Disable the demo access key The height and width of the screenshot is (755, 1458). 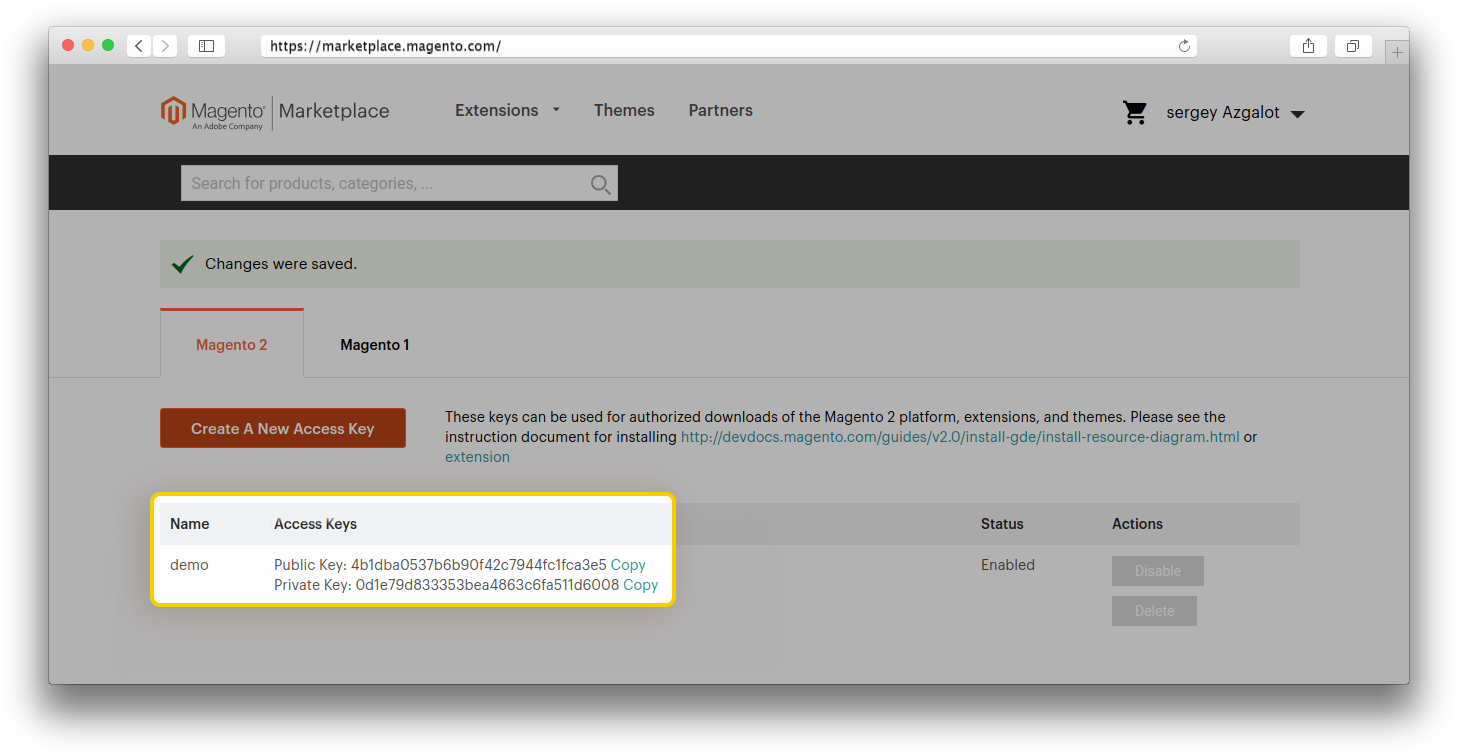tap(1158, 571)
